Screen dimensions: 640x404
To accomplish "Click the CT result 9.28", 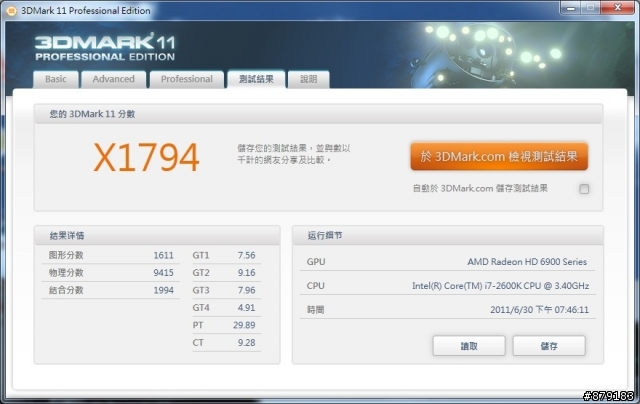I will [247, 343].
